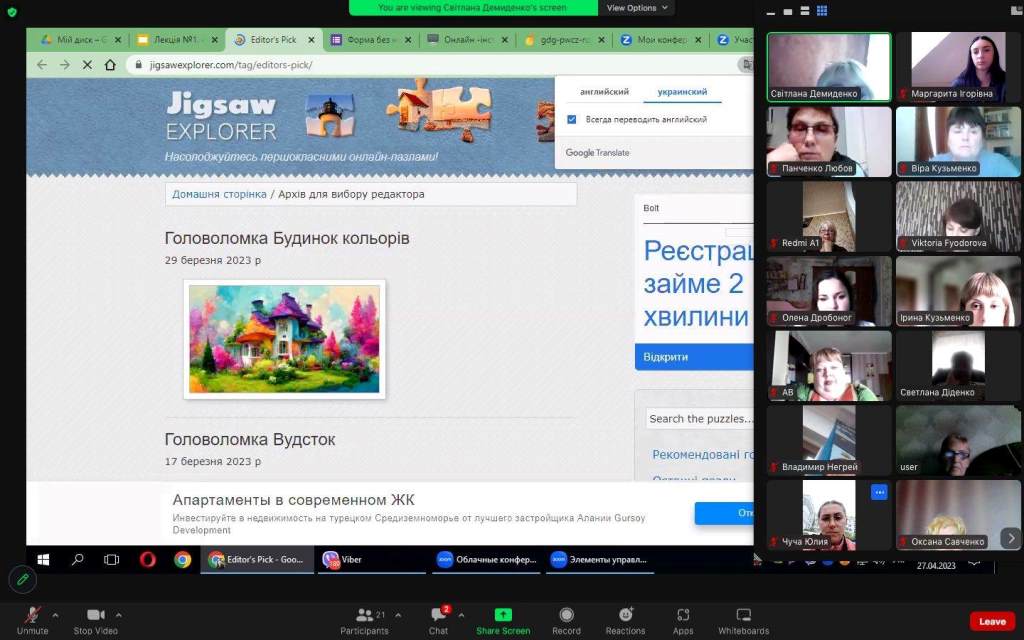Image resolution: width=1024 pixels, height=640 pixels.
Task: Click the green Share Screen icon
Action: (x=503, y=615)
